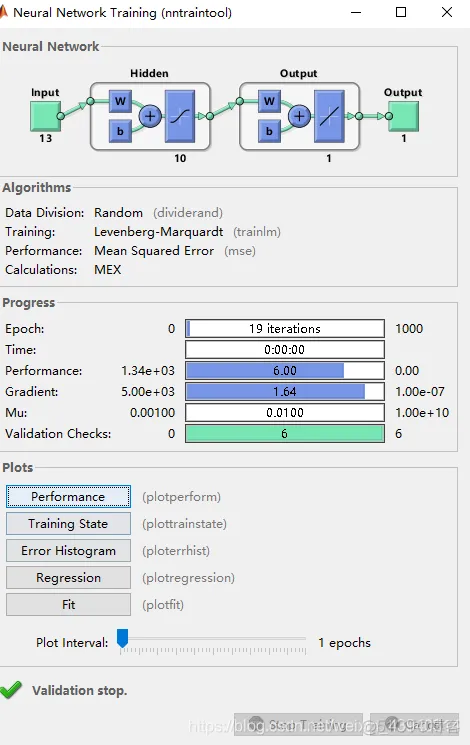Click the W weight block in Hidden layer
470x745 pixels.
coord(120,101)
